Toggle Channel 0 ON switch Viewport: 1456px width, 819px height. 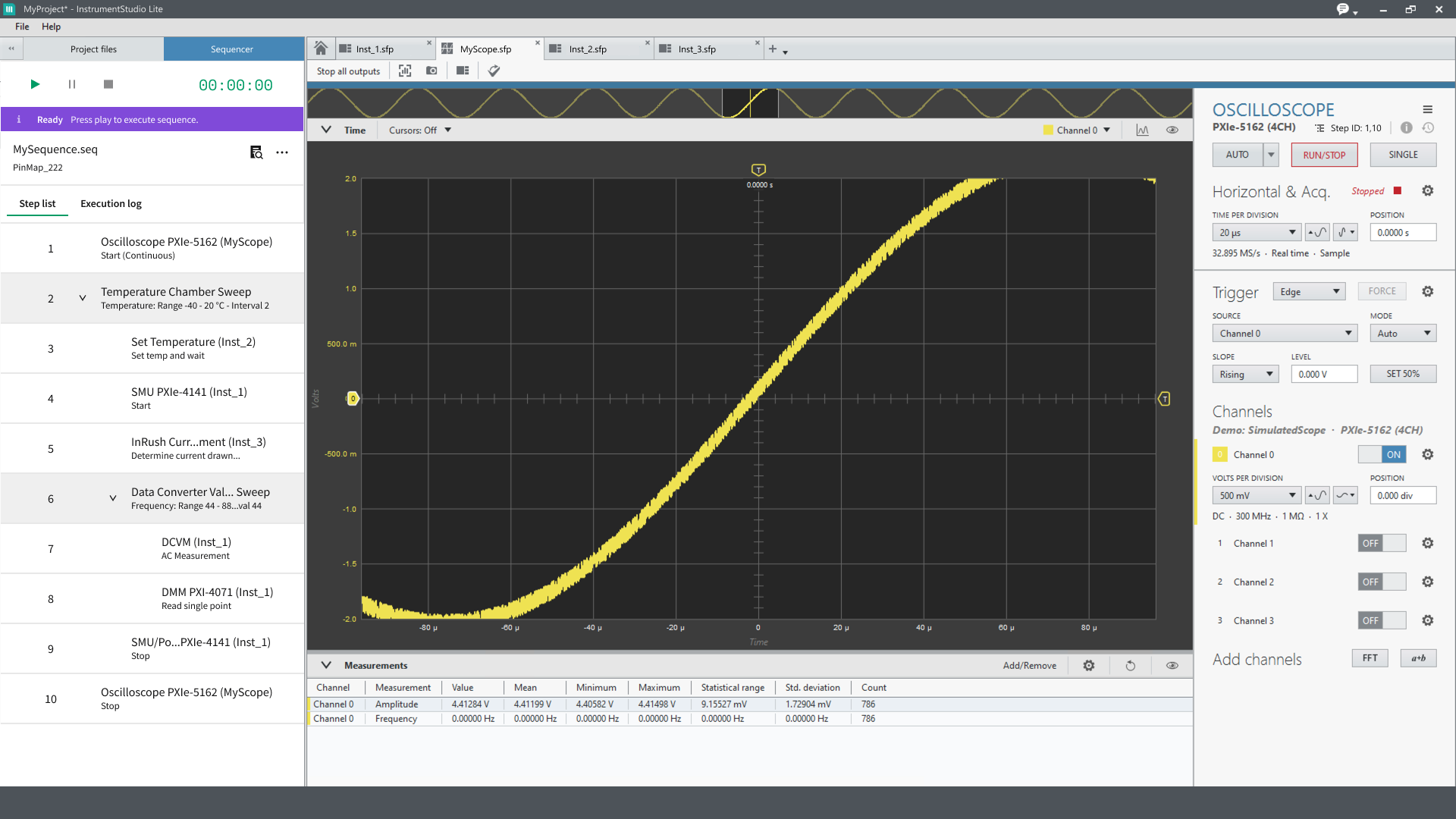[x=1382, y=454]
